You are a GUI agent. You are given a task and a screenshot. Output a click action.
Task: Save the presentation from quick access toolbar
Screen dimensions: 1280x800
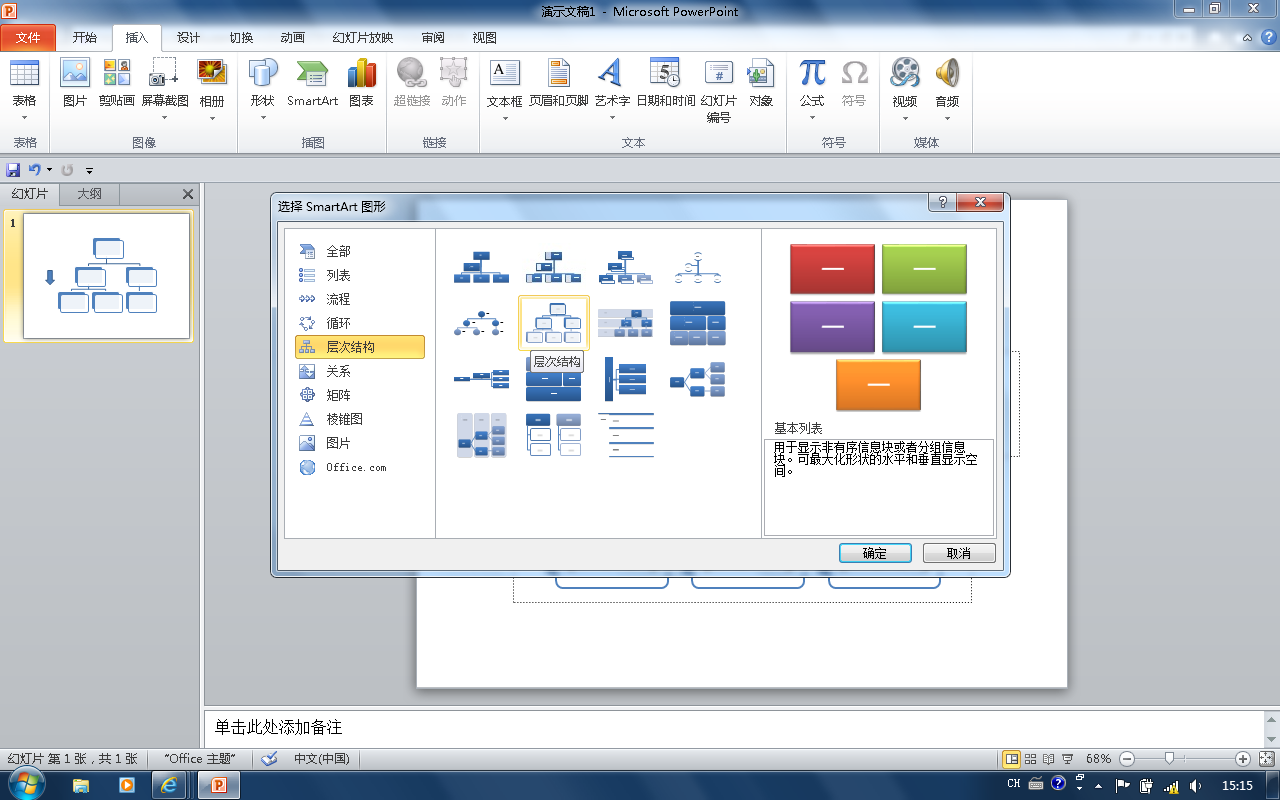click(x=14, y=170)
